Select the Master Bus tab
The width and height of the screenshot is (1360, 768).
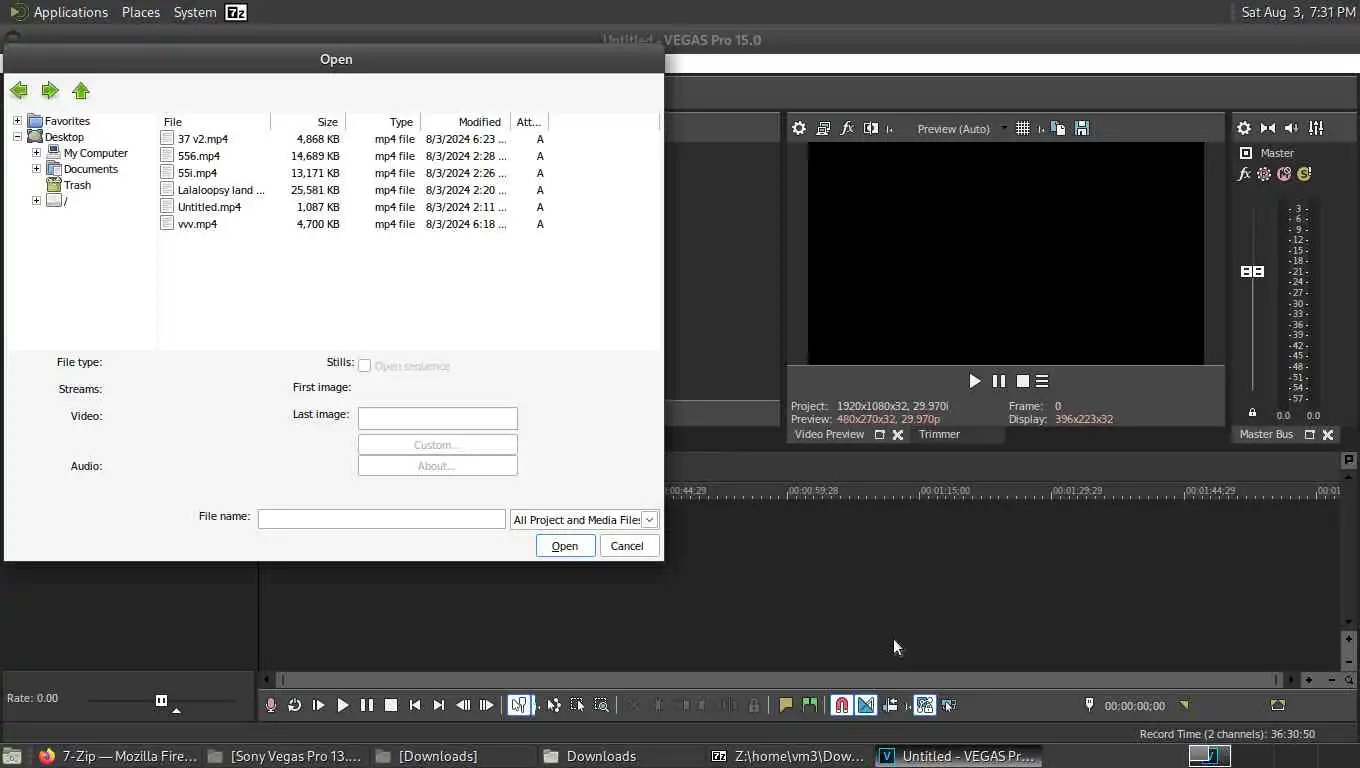[x=1266, y=434]
